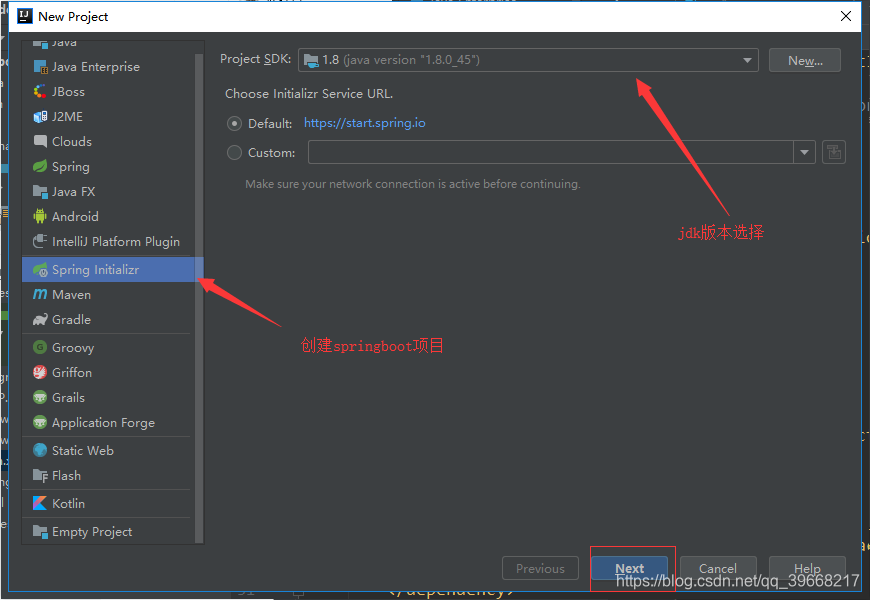Click the Static Web globe icon
The image size is (870, 600).
(40, 450)
